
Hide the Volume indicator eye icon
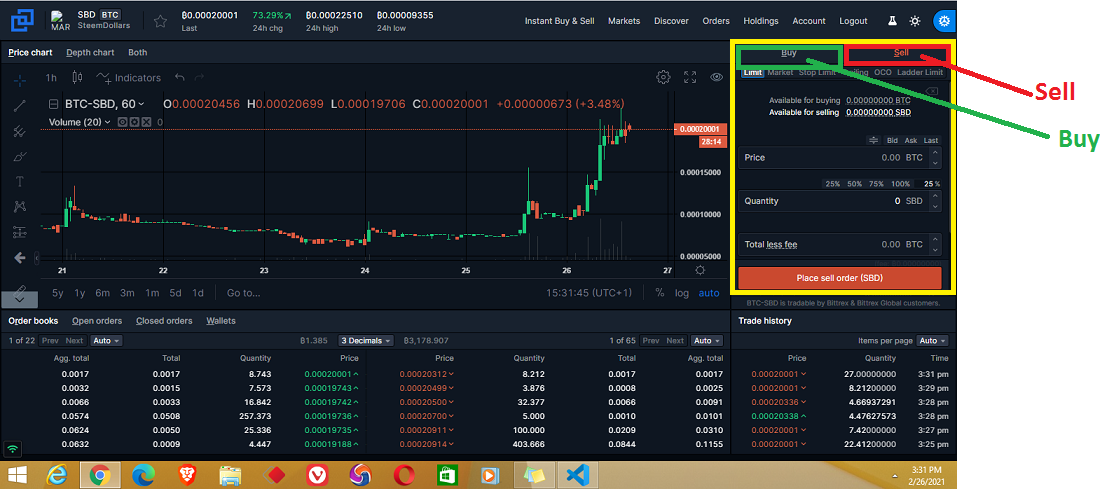123,122
